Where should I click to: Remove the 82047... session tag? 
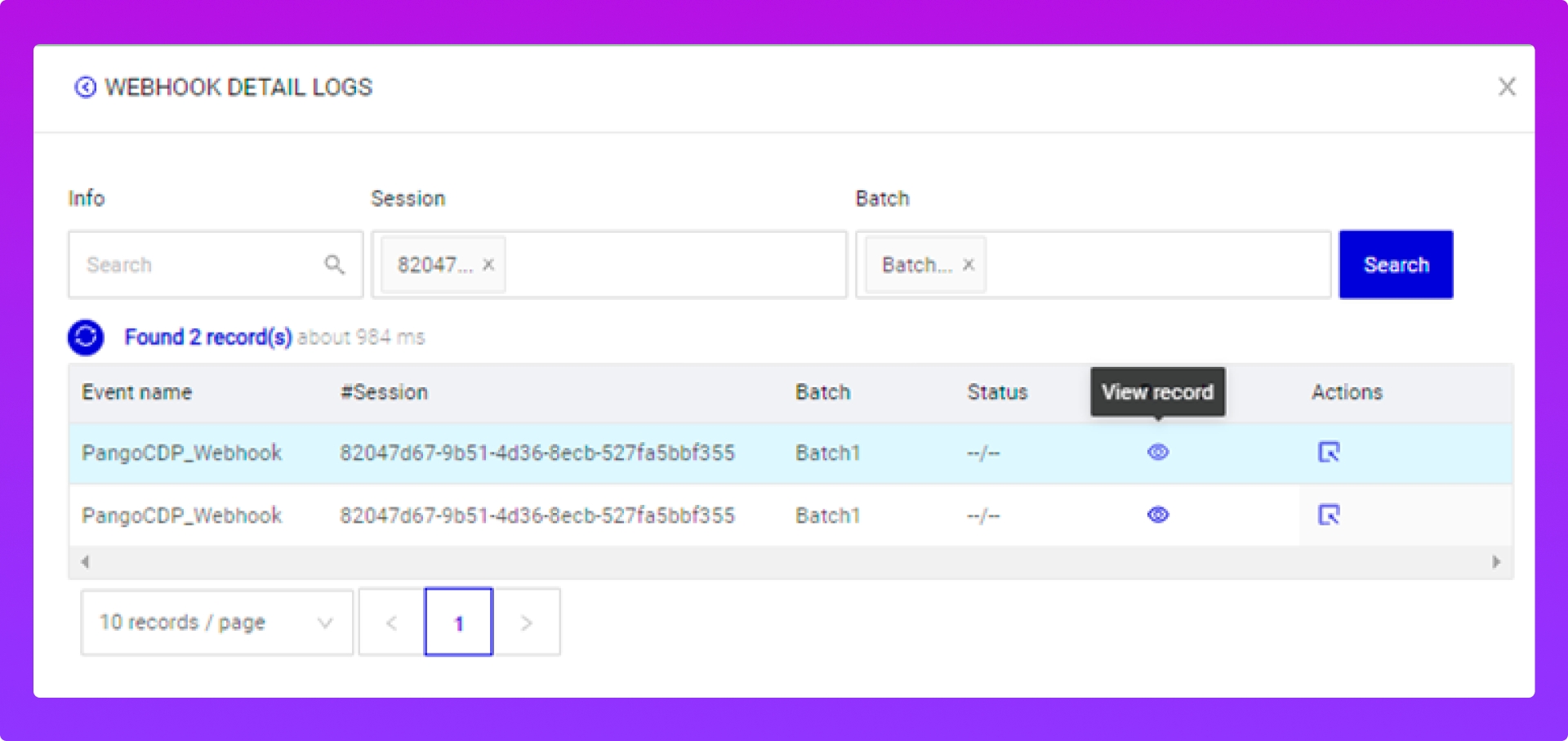pos(488,265)
